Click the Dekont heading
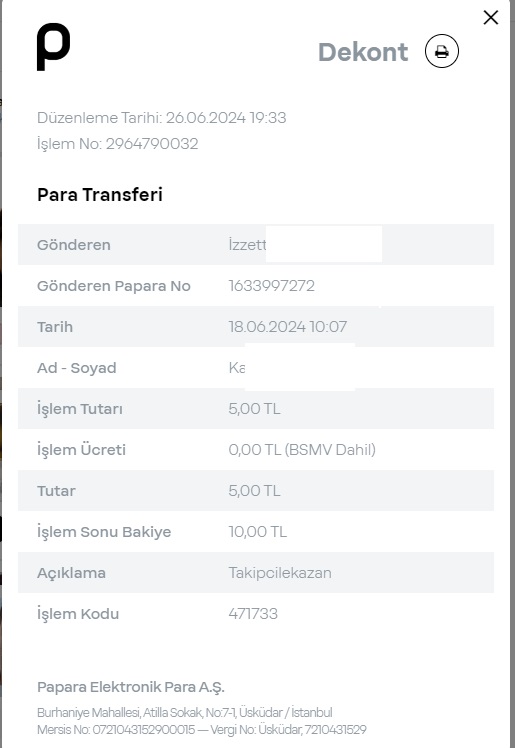Viewport: 515px width, 748px height. click(x=363, y=52)
